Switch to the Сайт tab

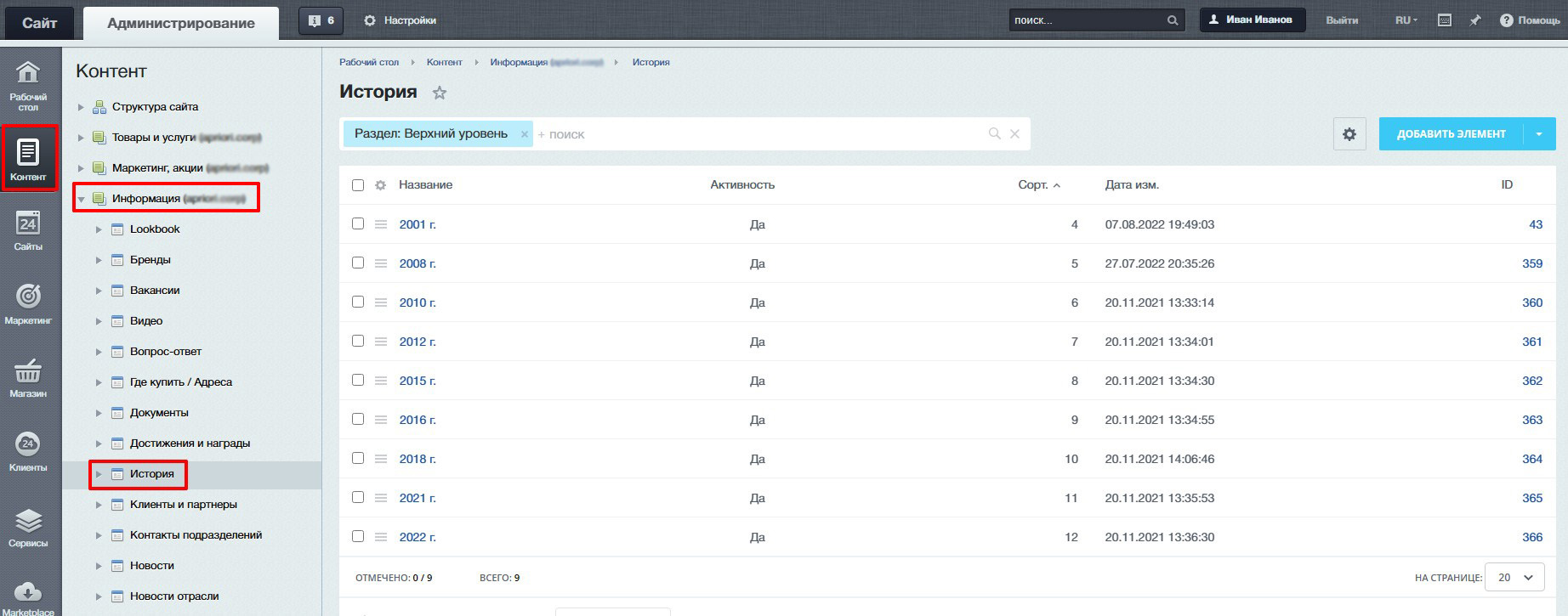pyautogui.click(x=39, y=23)
